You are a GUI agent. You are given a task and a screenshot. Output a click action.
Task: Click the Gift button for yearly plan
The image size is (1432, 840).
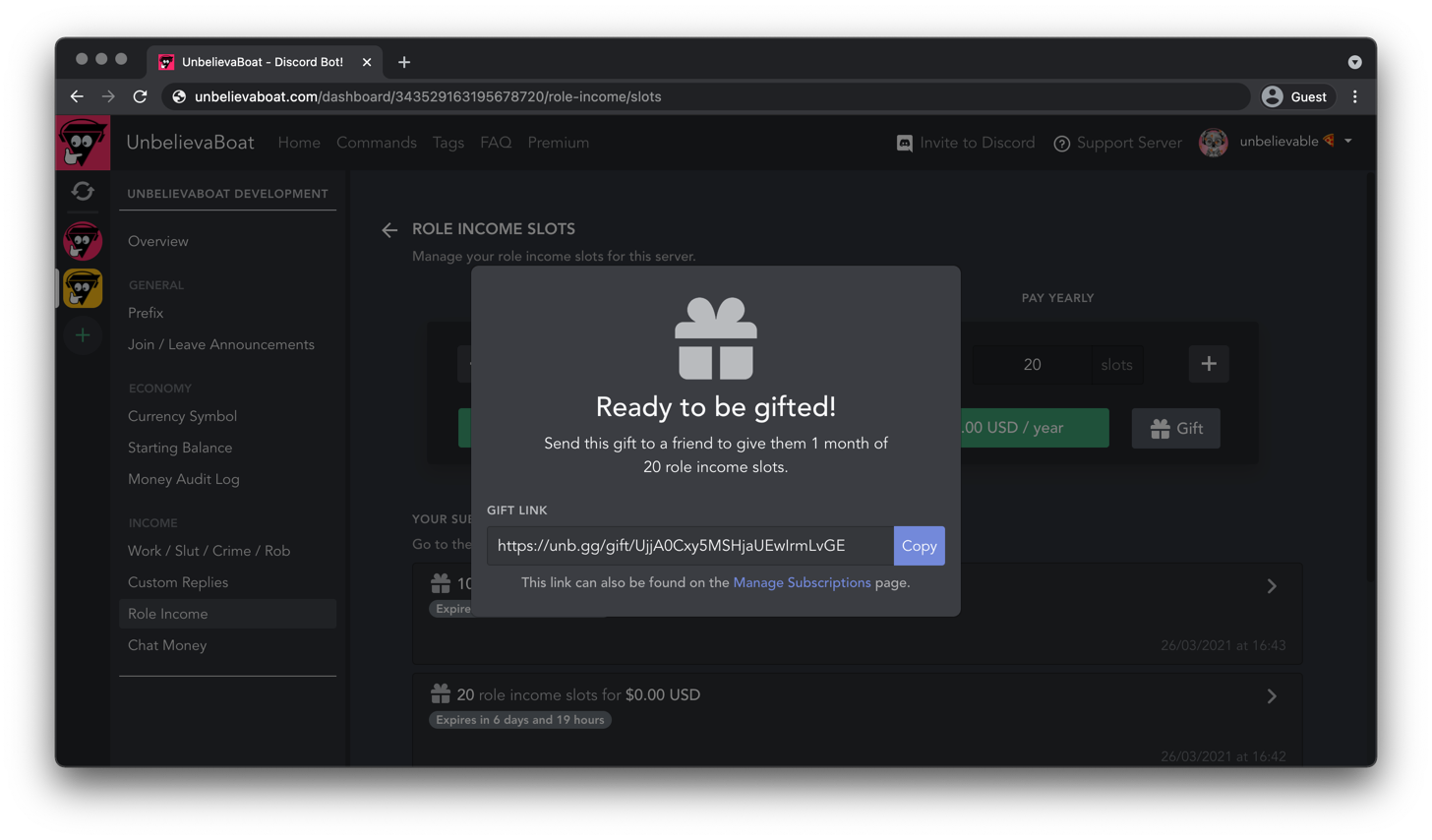click(1175, 428)
